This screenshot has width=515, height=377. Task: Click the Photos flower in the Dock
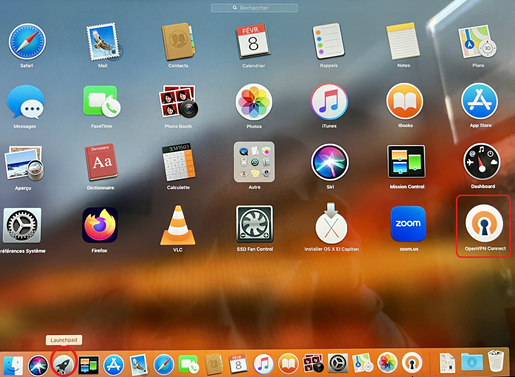(387, 362)
